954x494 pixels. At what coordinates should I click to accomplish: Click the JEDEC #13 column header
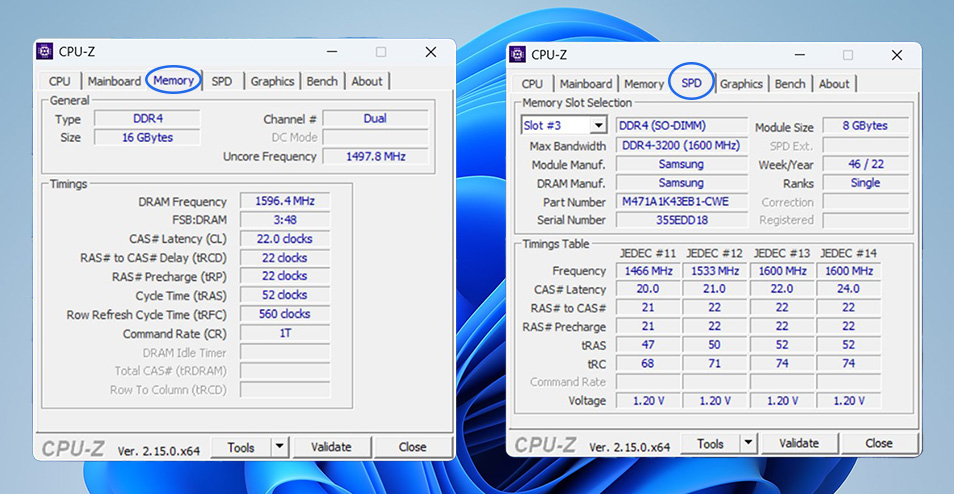pyautogui.click(x=782, y=252)
